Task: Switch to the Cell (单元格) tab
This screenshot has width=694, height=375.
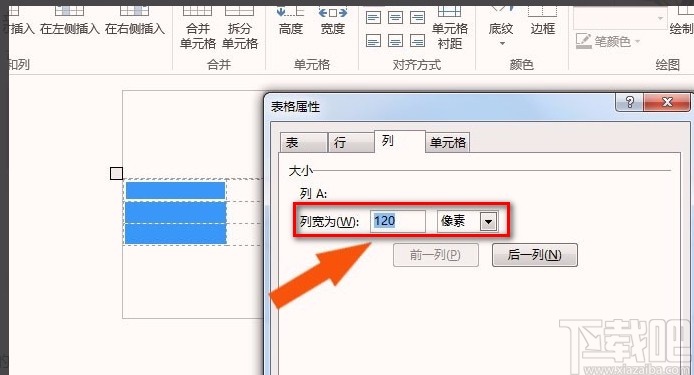Action: tap(447, 143)
